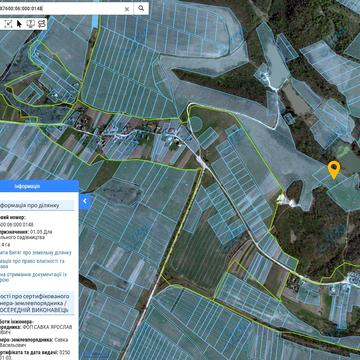Select the area value '4 га'
360x360 pixels.
pos(5,245)
